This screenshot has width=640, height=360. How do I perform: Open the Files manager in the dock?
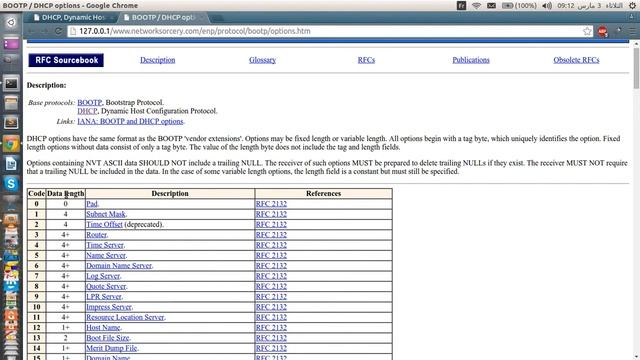pos(11,103)
